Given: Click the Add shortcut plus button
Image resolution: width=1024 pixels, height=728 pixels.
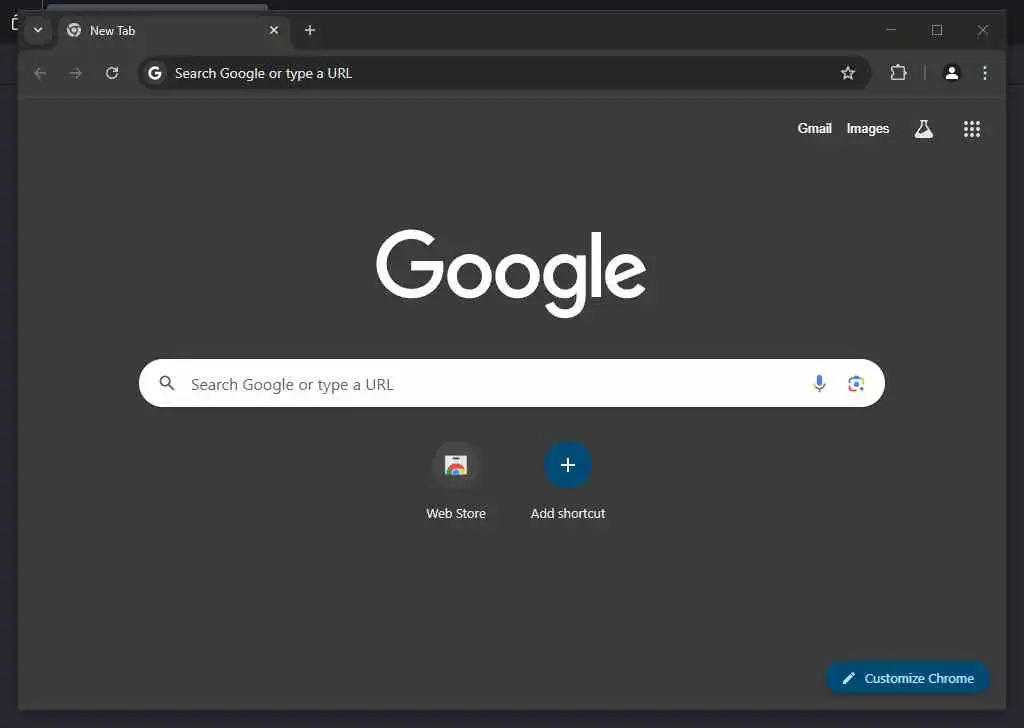Looking at the screenshot, I should point(568,465).
